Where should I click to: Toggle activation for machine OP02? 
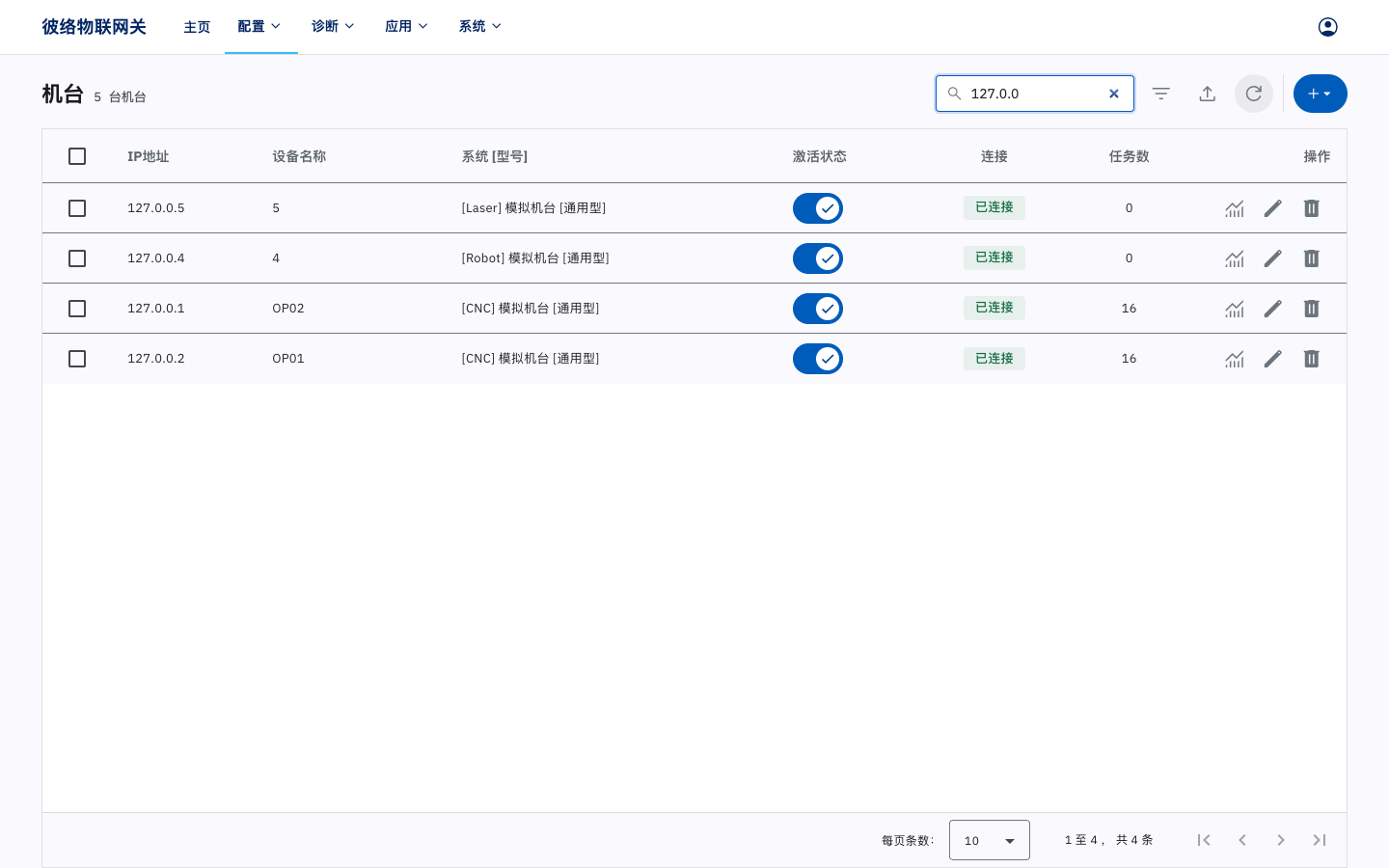(818, 309)
